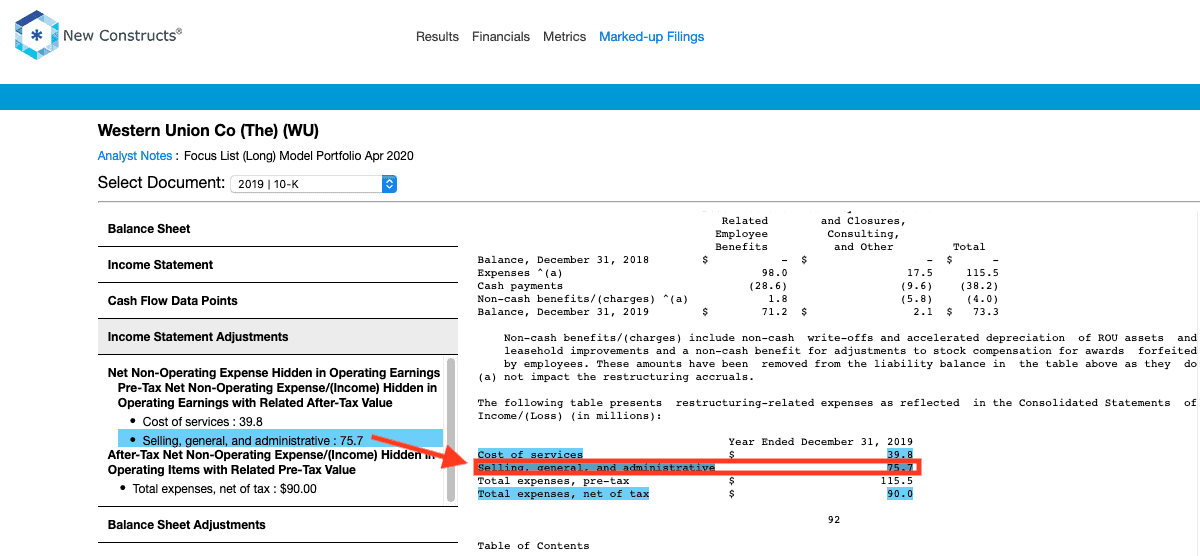1200x556 pixels.
Task: Click 'Total expenses, pre-tax' row in filing
Action: [x=696, y=481]
